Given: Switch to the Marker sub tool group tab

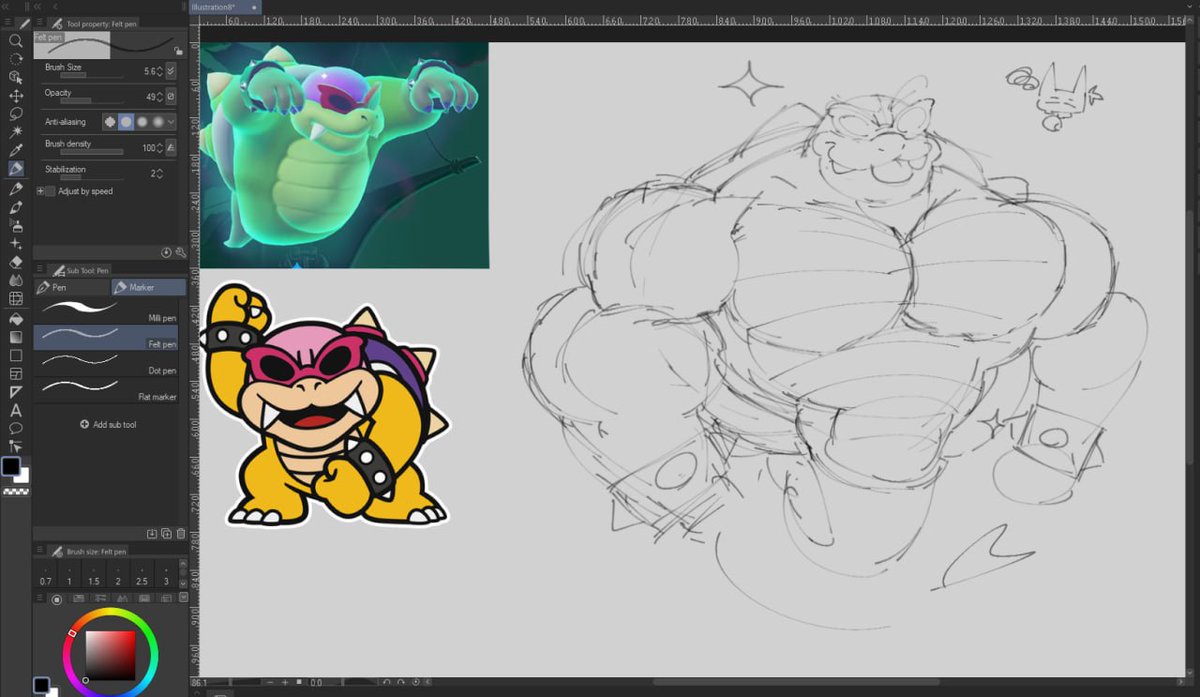Looking at the screenshot, I should 148,287.
